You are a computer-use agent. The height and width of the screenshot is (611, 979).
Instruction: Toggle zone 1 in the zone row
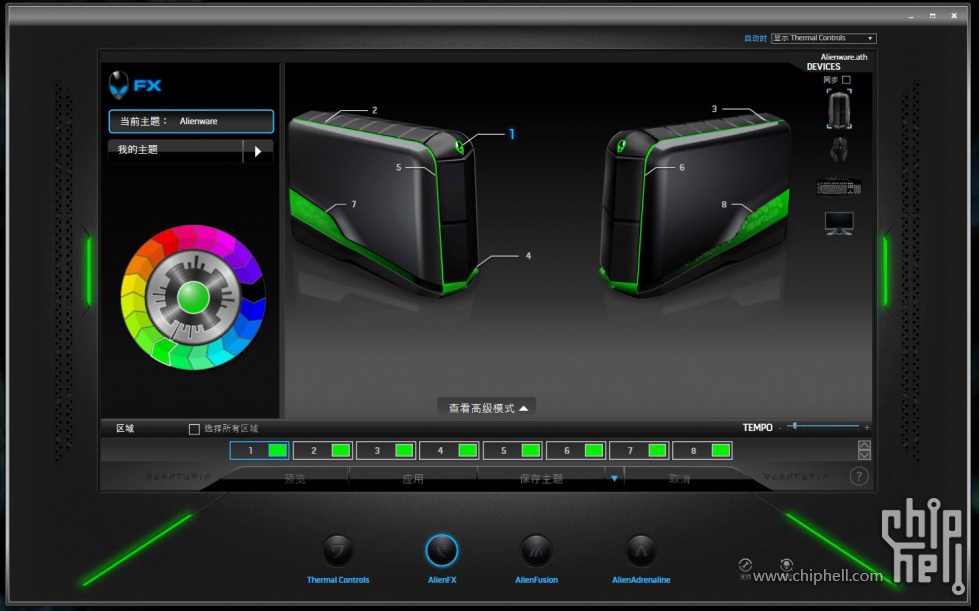click(x=259, y=451)
